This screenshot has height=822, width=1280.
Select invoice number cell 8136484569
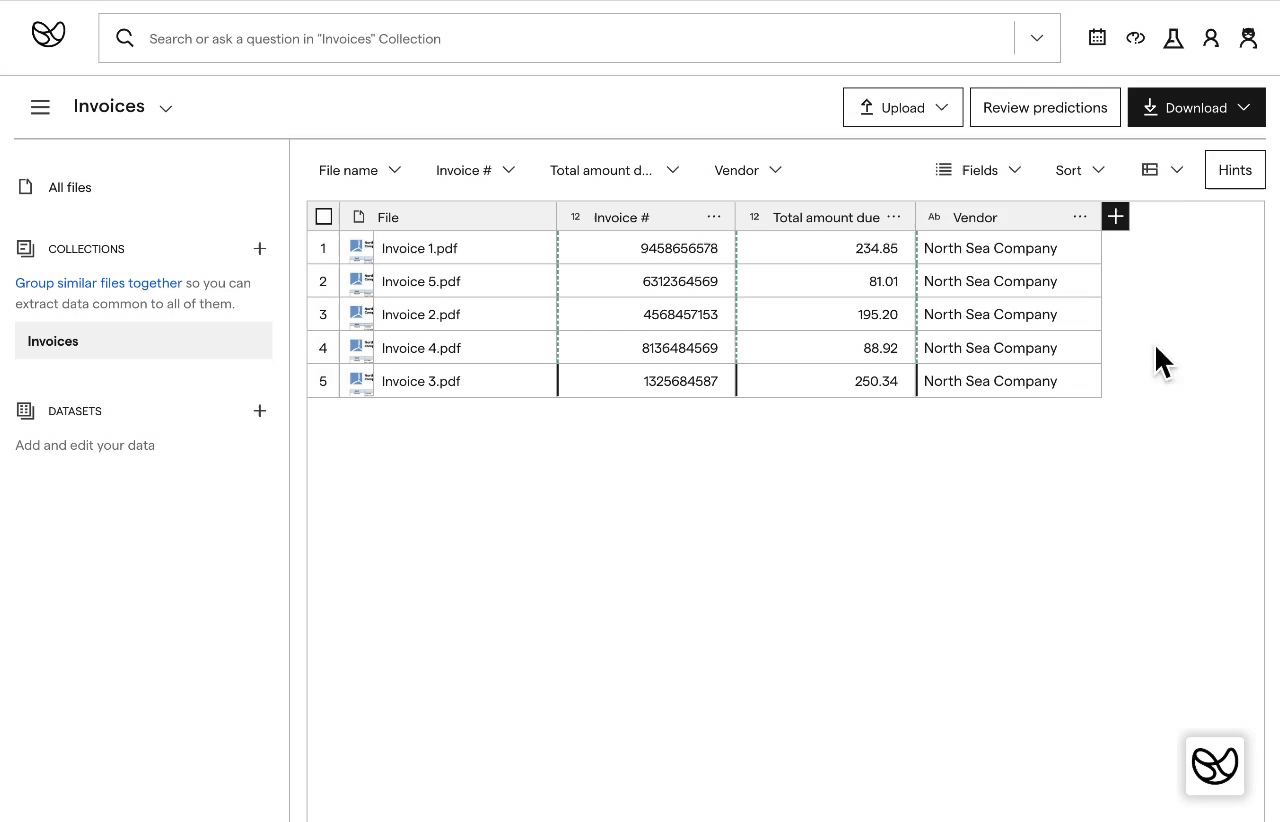coord(646,348)
